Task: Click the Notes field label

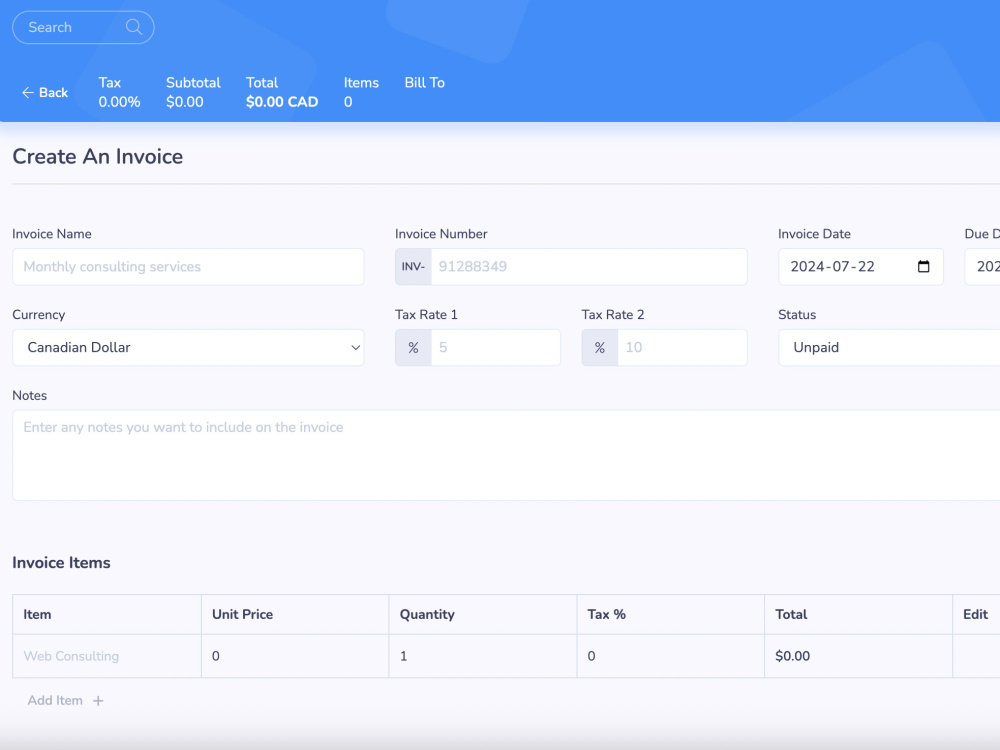Action: point(29,395)
